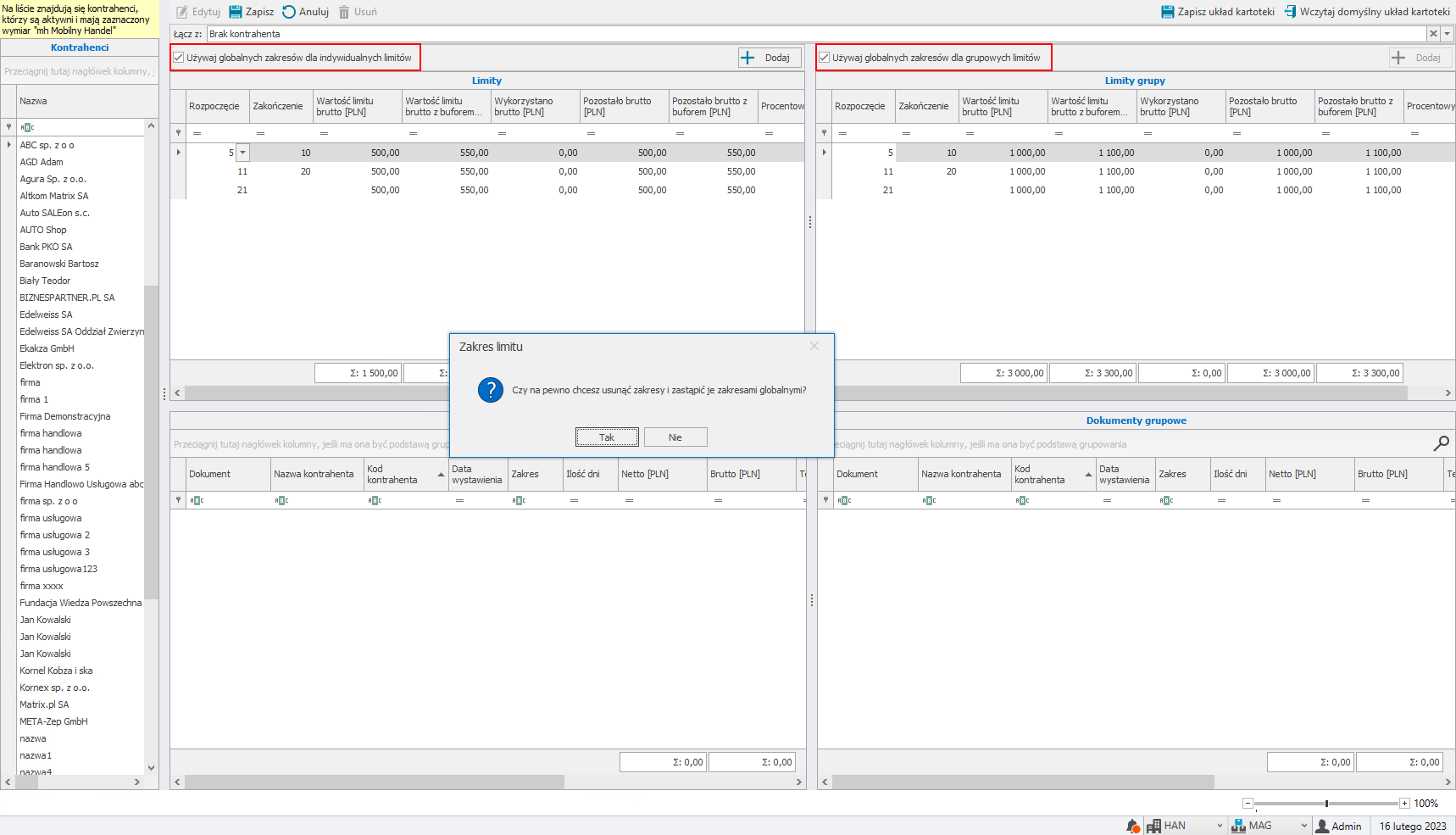Click the Zapisz save icon in toolbar

[236, 12]
